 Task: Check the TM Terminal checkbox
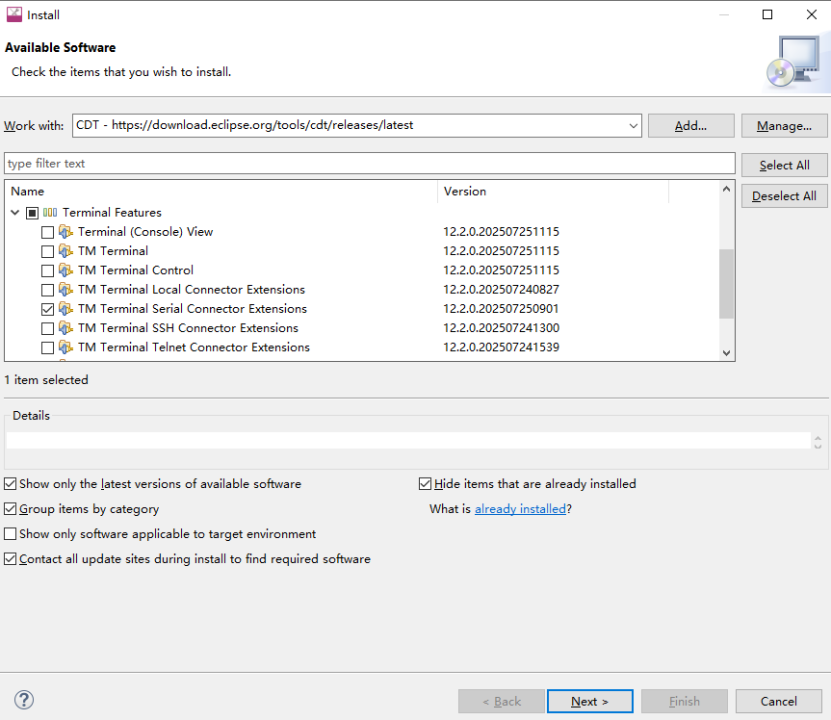pyautogui.click(x=48, y=251)
